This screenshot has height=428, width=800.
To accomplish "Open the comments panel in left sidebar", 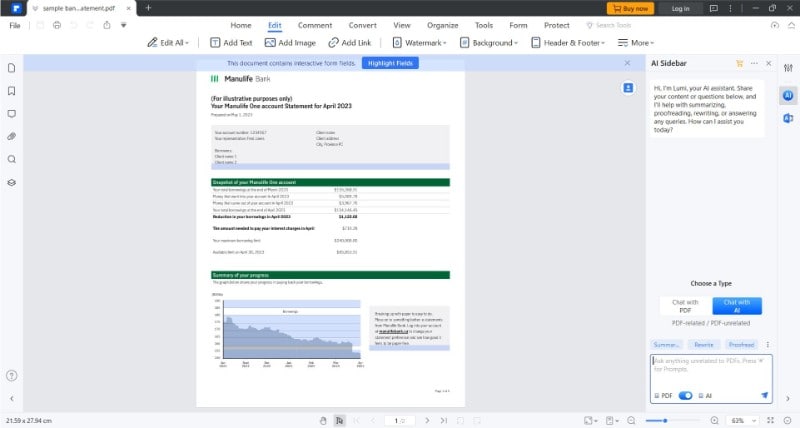I will tap(12, 114).
